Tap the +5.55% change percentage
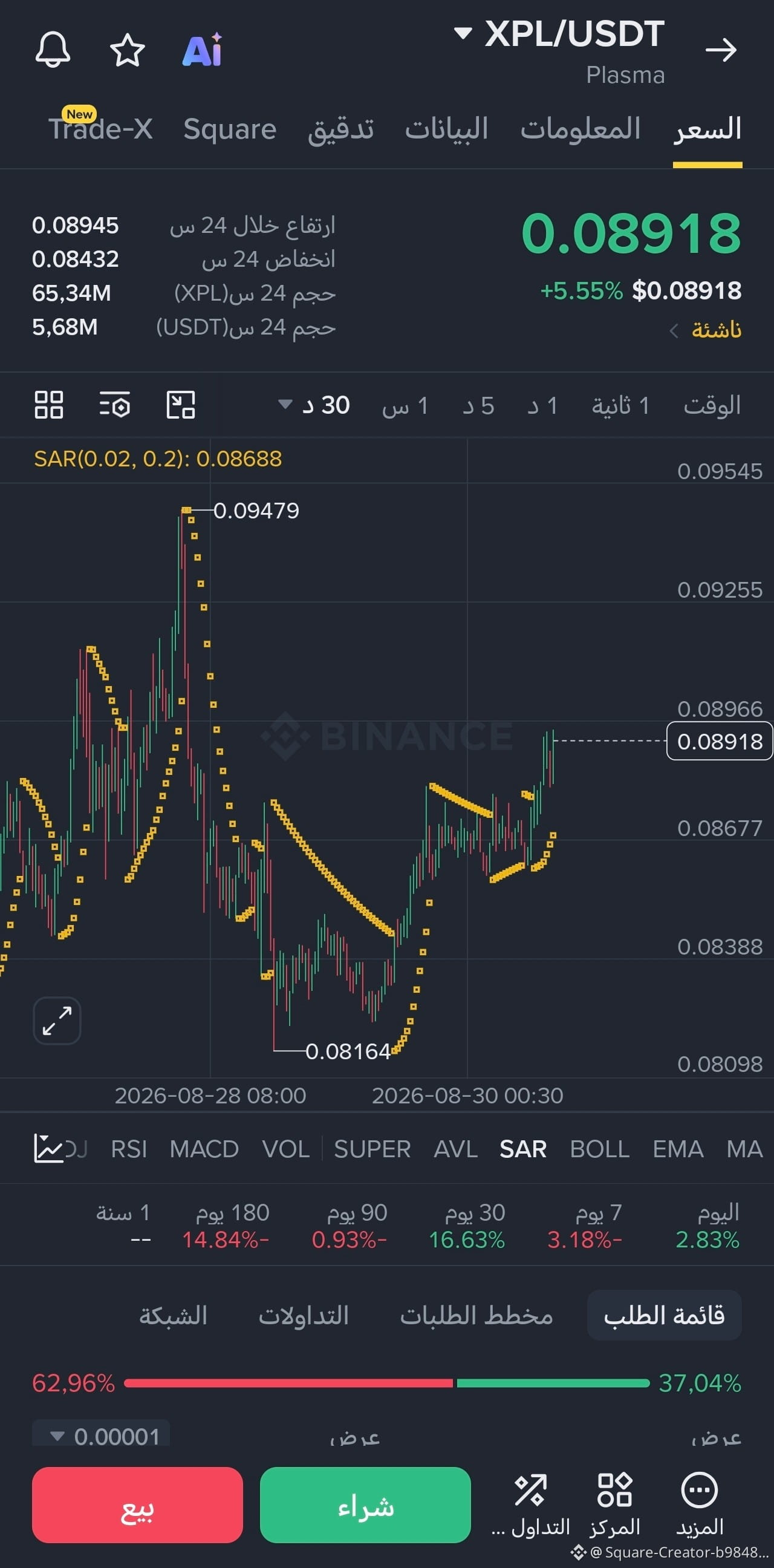The width and height of the screenshot is (774, 1568). coord(582,291)
